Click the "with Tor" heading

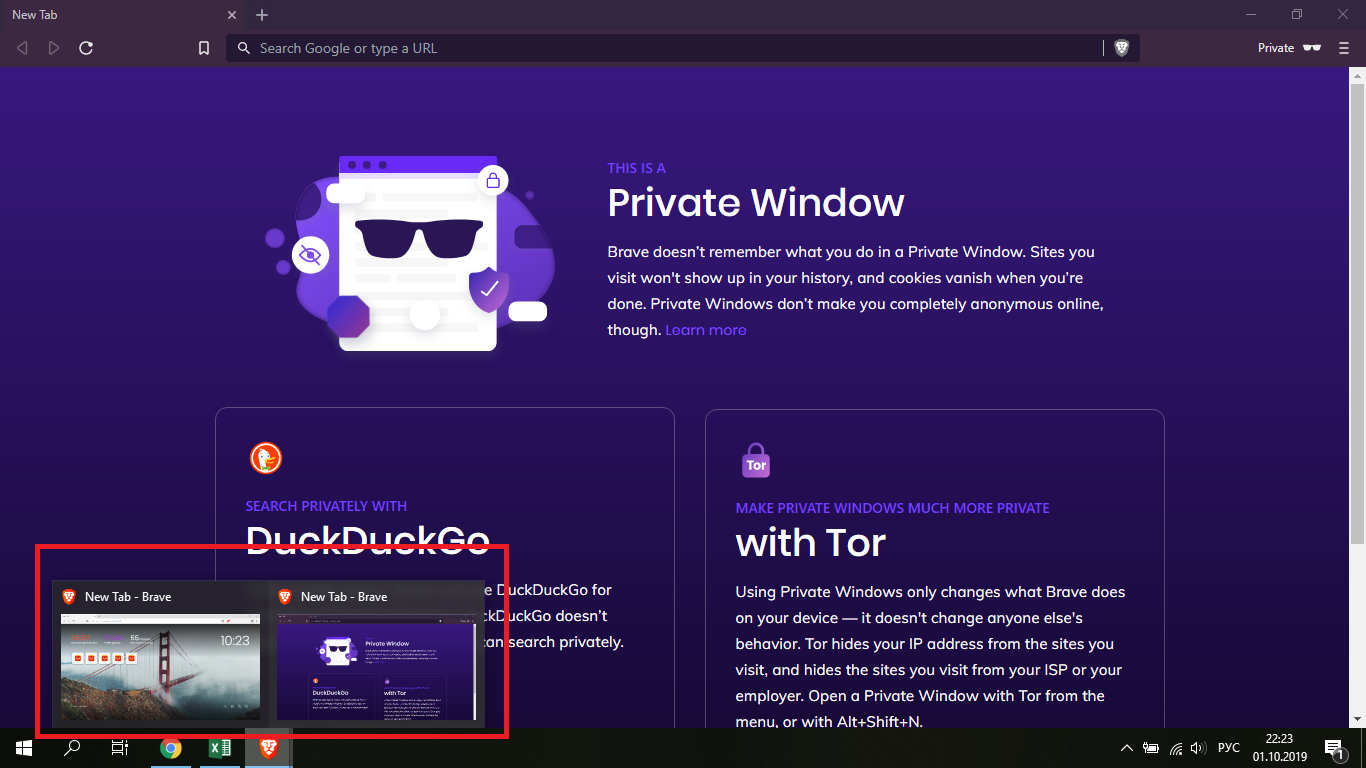811,543
